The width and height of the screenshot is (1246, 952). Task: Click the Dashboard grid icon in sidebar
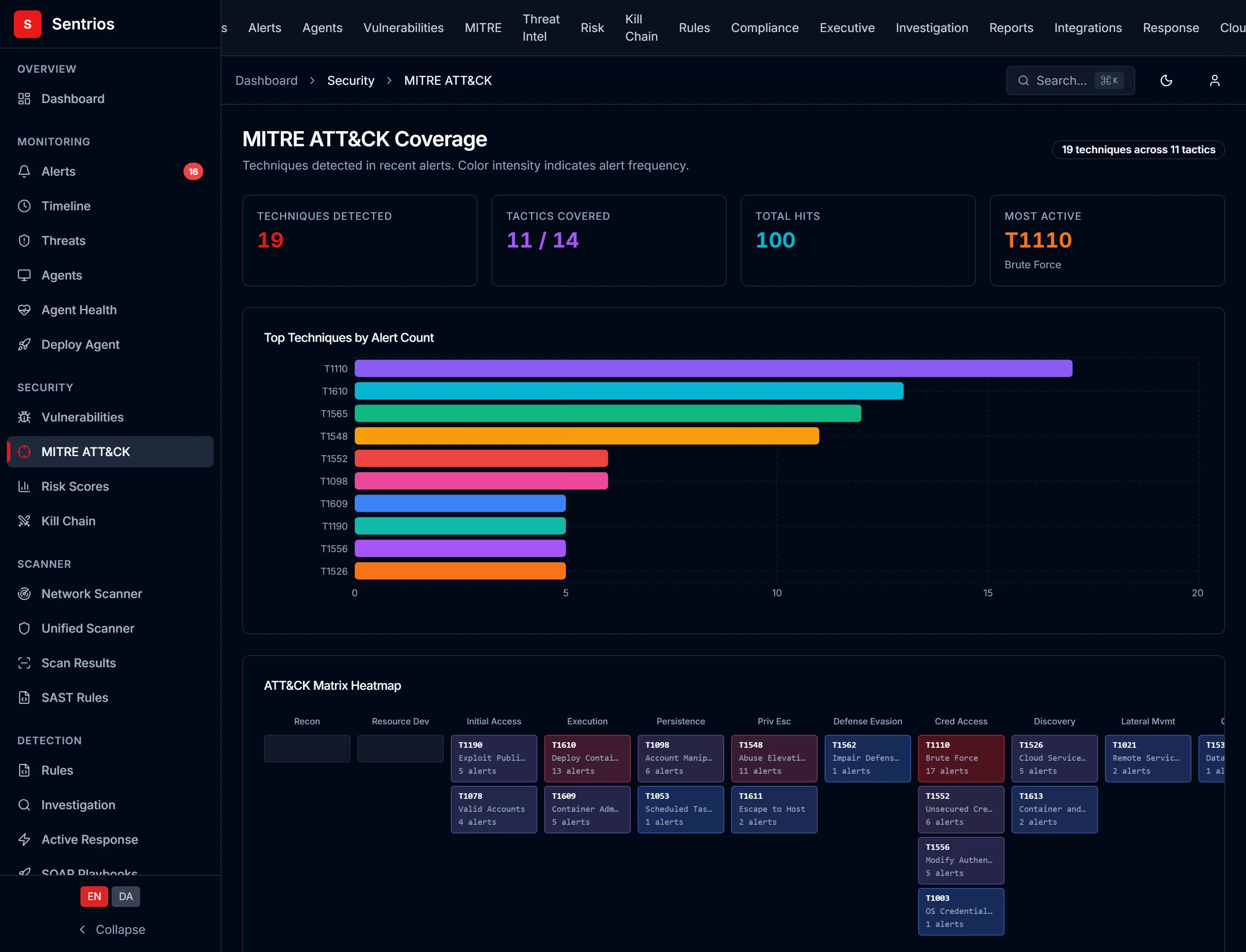click(x=24, y=99)
